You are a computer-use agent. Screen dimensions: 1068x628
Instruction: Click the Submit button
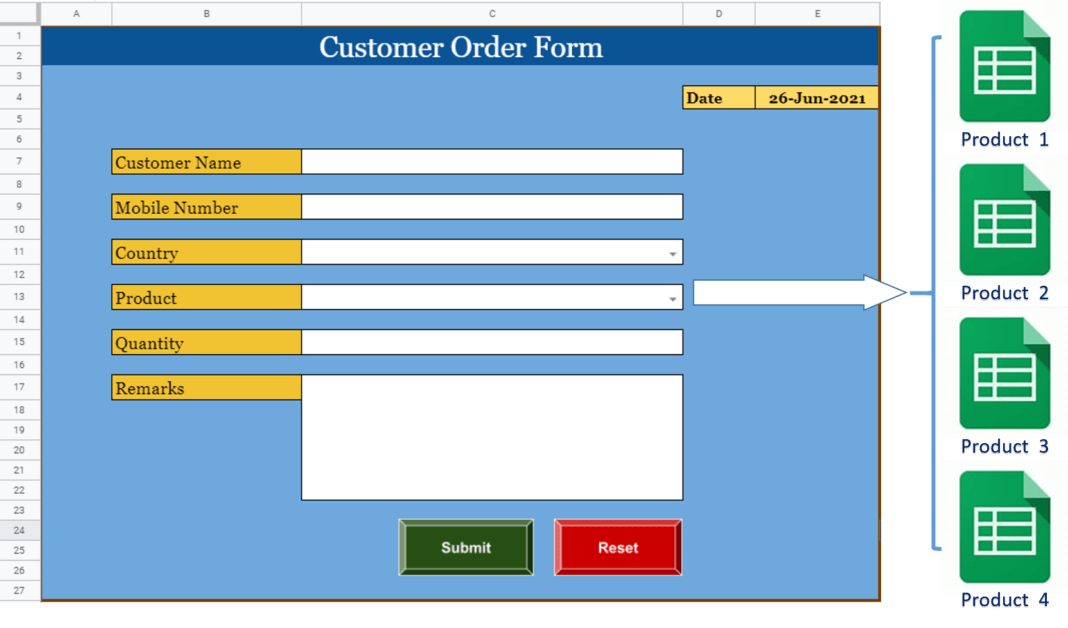466,547
